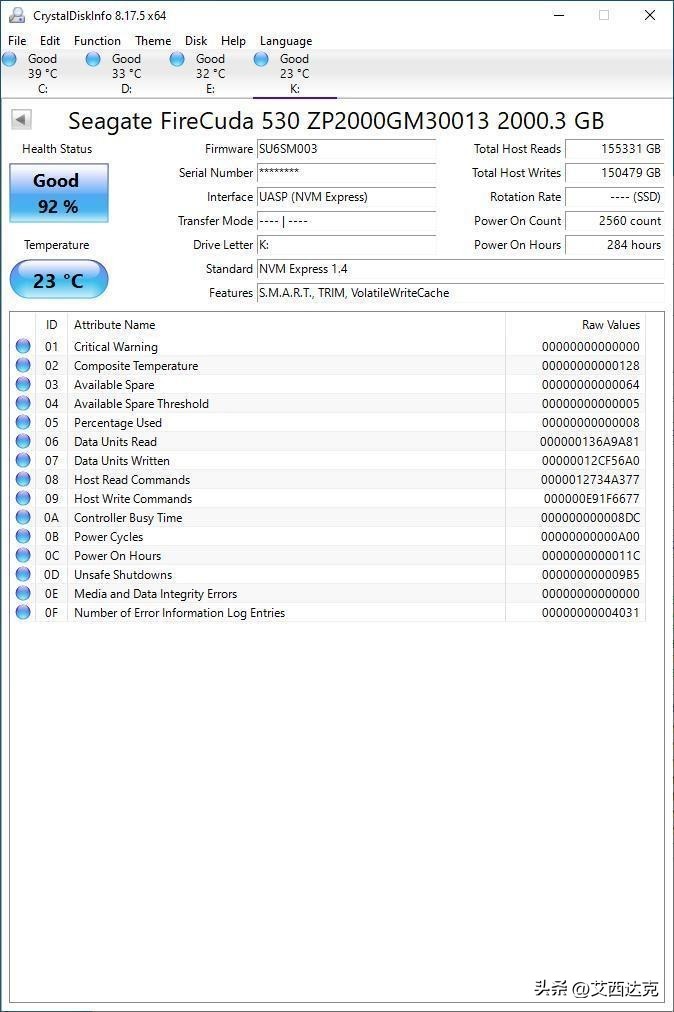Select drive K: status icon

pos(261,59)
